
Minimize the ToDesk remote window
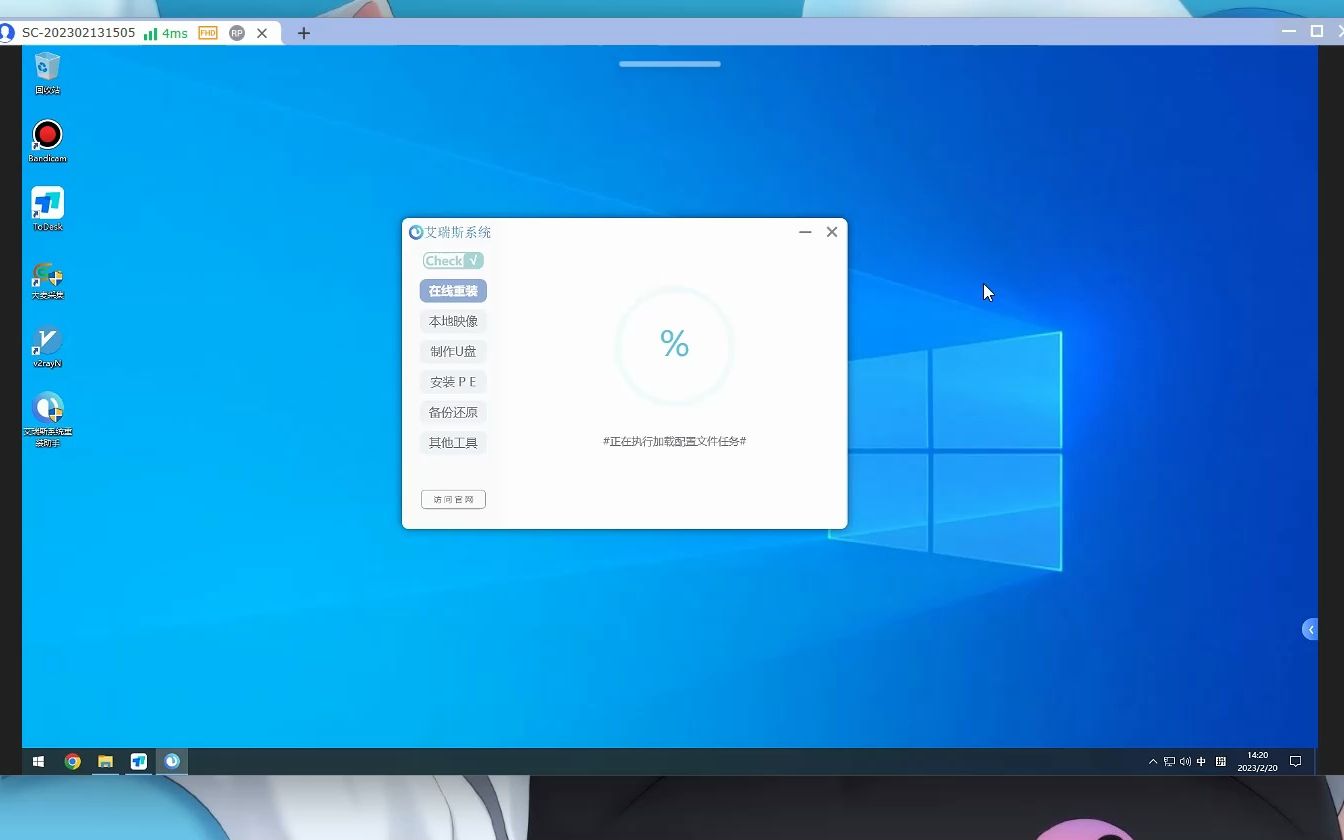1289,31
